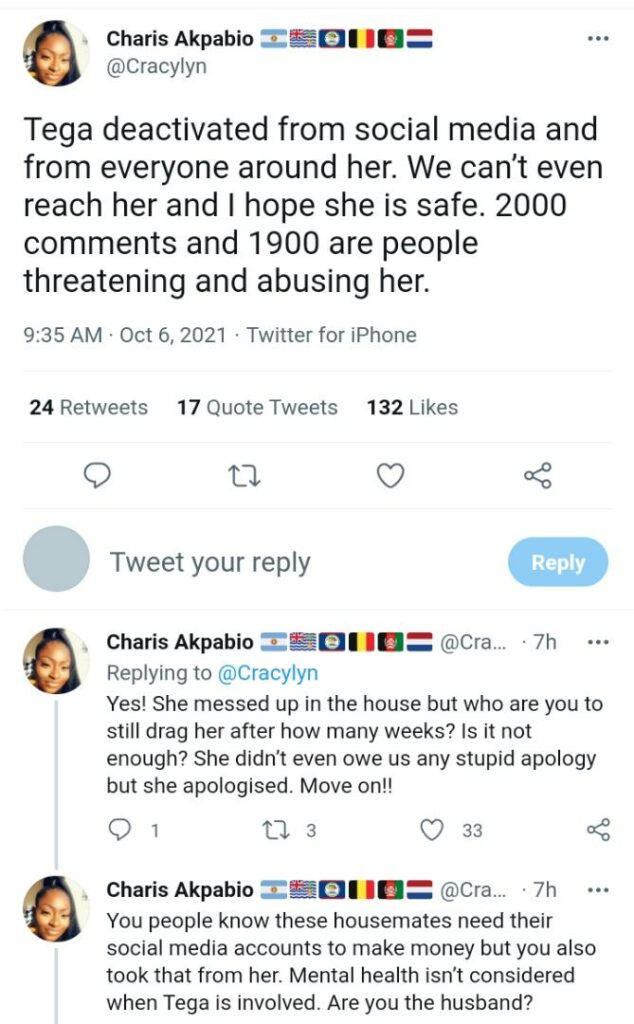Open more options on main tweet
This screenshot has height=1024, width=634.
point(598,39)
